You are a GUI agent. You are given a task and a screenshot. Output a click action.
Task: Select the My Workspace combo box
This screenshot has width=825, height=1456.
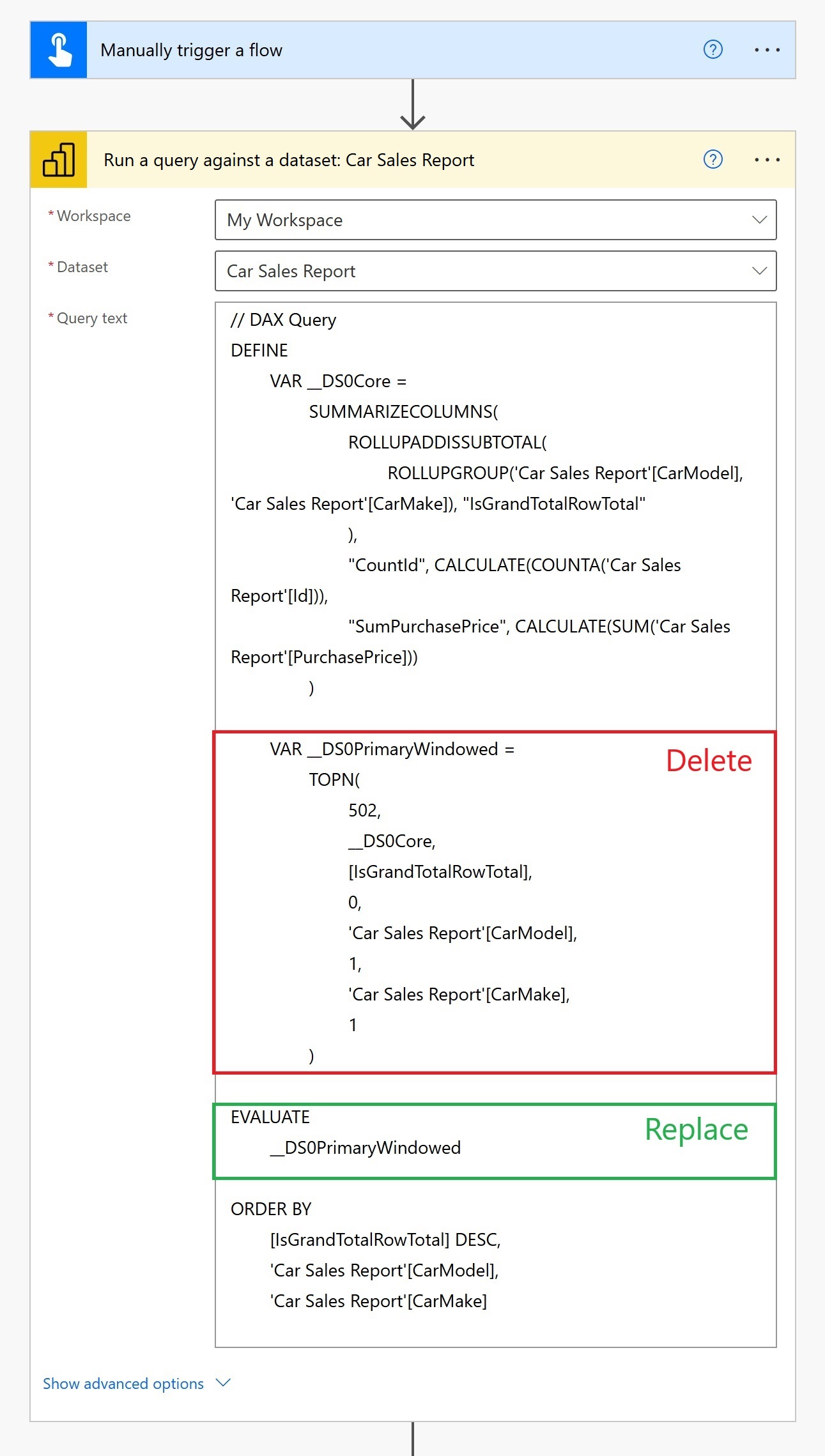click(496, 220)
